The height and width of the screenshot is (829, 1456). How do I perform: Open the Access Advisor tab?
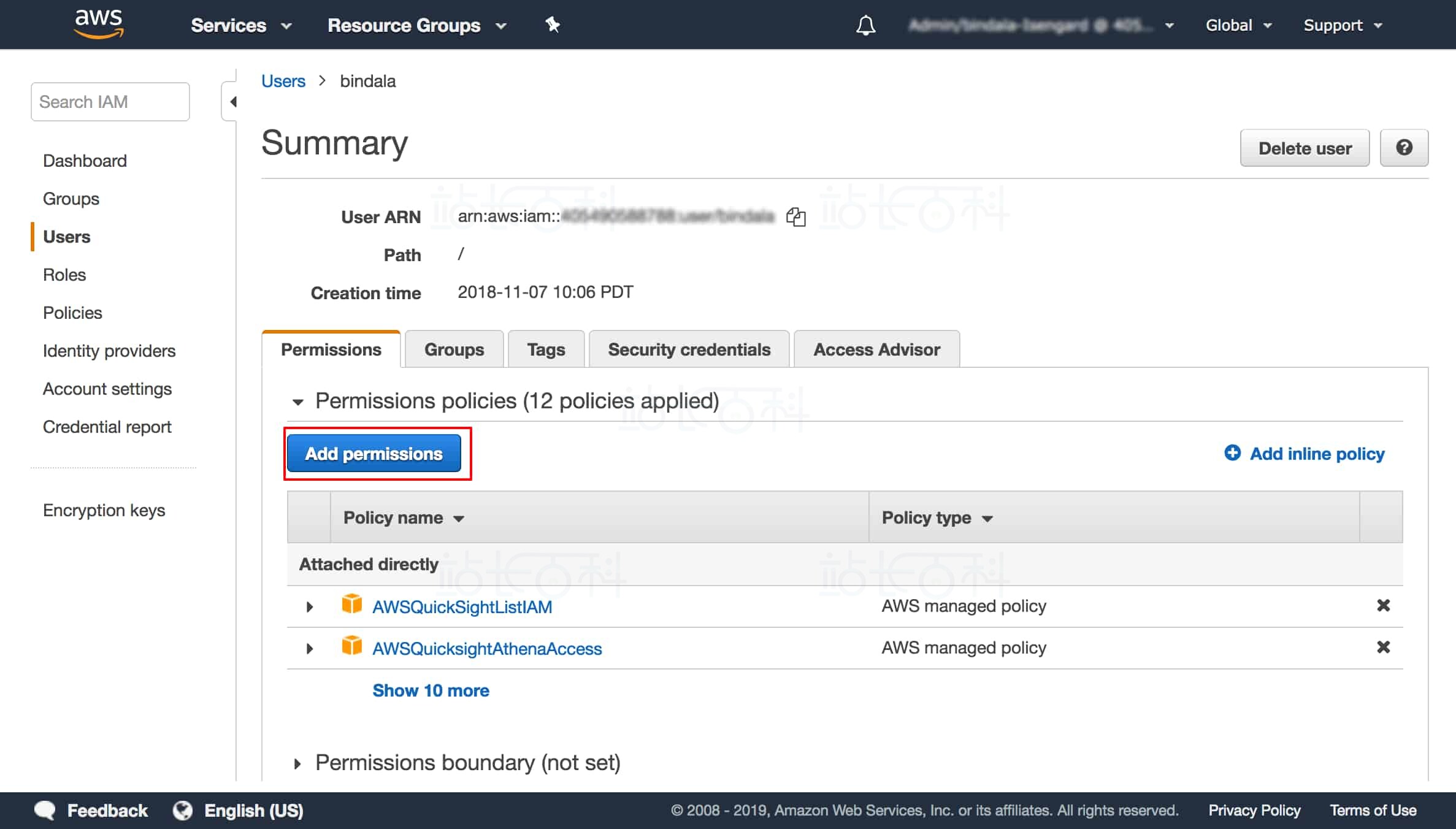876,350
